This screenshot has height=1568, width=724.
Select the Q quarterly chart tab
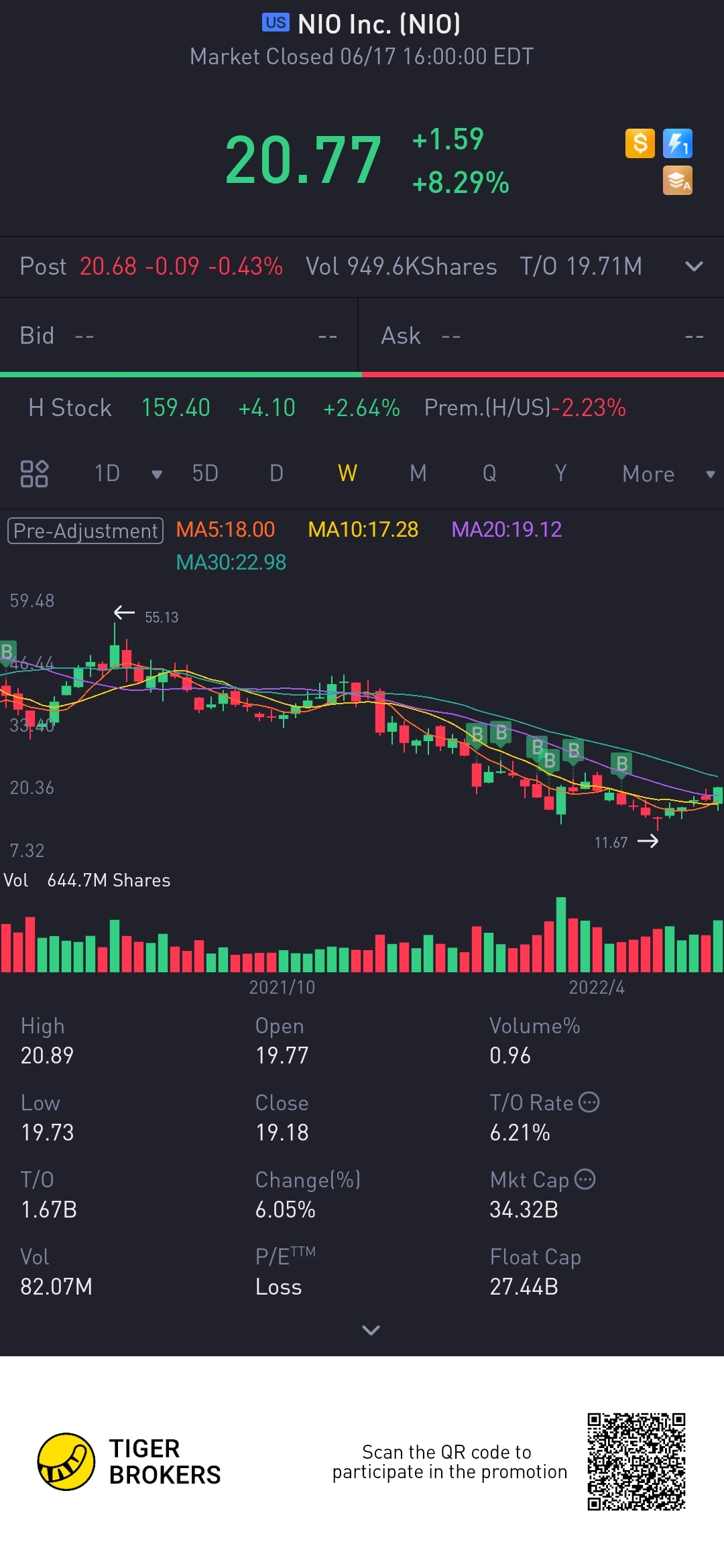point(489,474)
